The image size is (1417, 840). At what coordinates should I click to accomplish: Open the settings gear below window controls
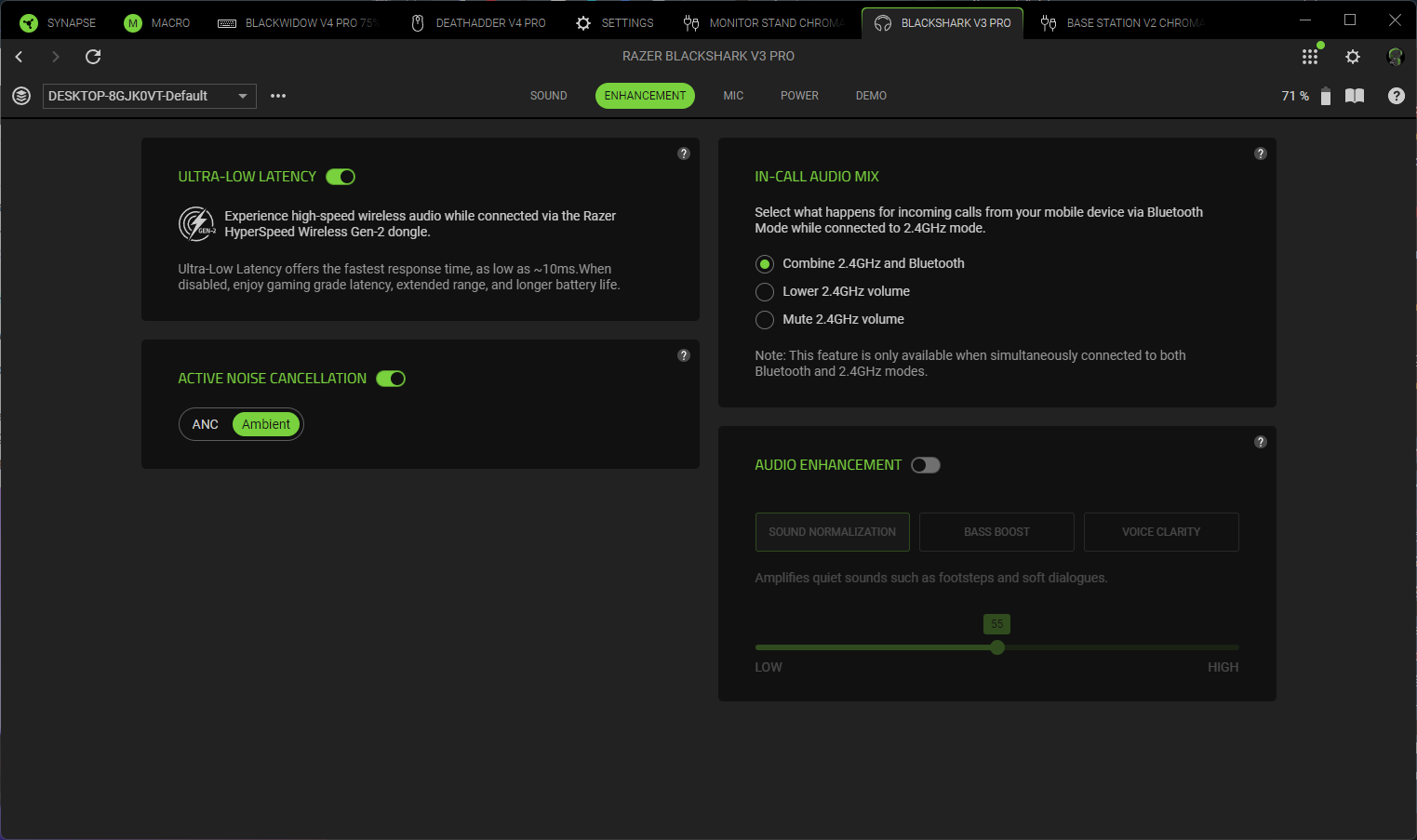click(1353, 57)
